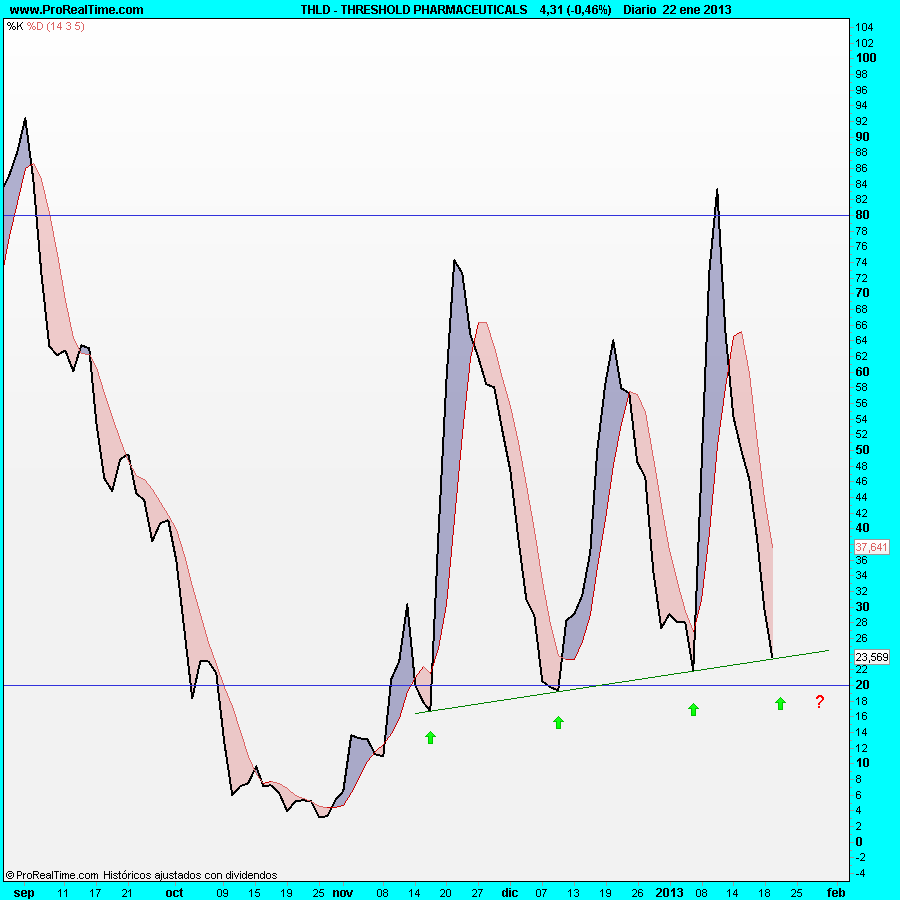
Task: Select the THLD - THRESHOLD PHARMACEUTICALS title
Action: click(x=414, y=10)
